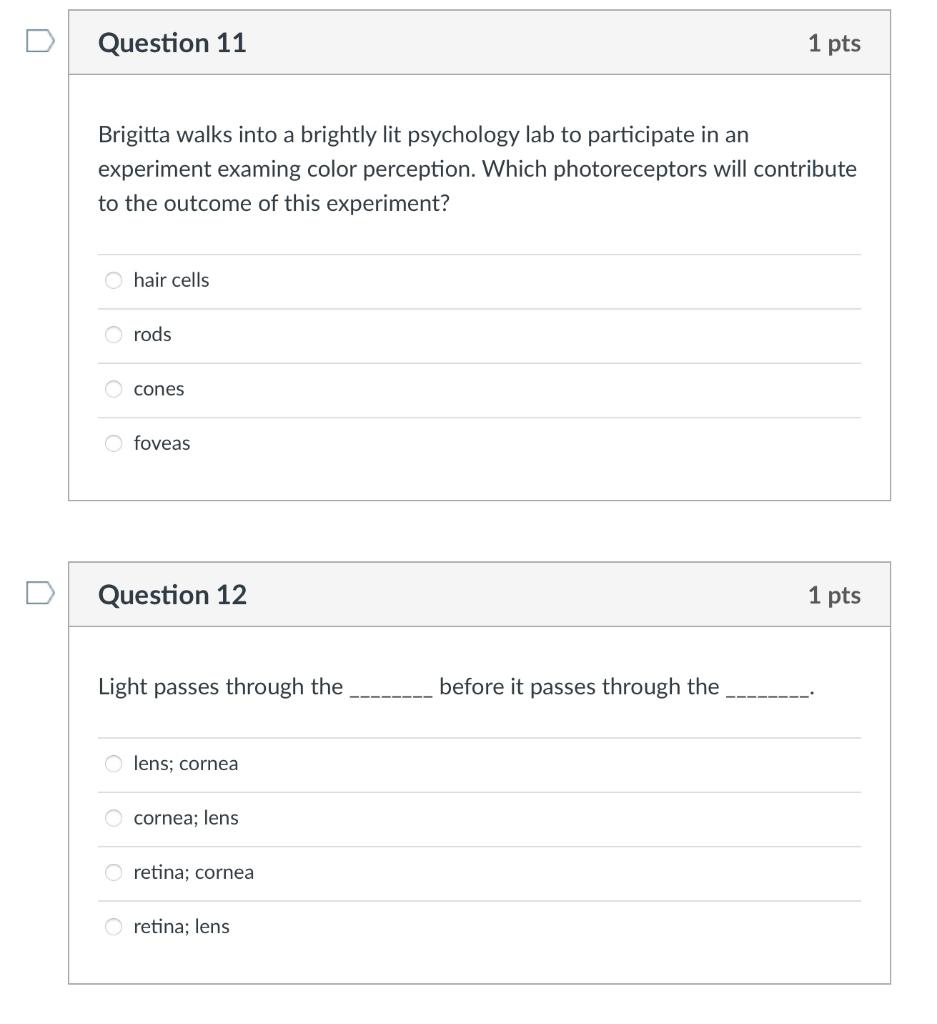Image resolution: width=937 pixels, height=1024 pixels.
Task: Select 'lens; cornea' radio button
Action: coord(114,763)
